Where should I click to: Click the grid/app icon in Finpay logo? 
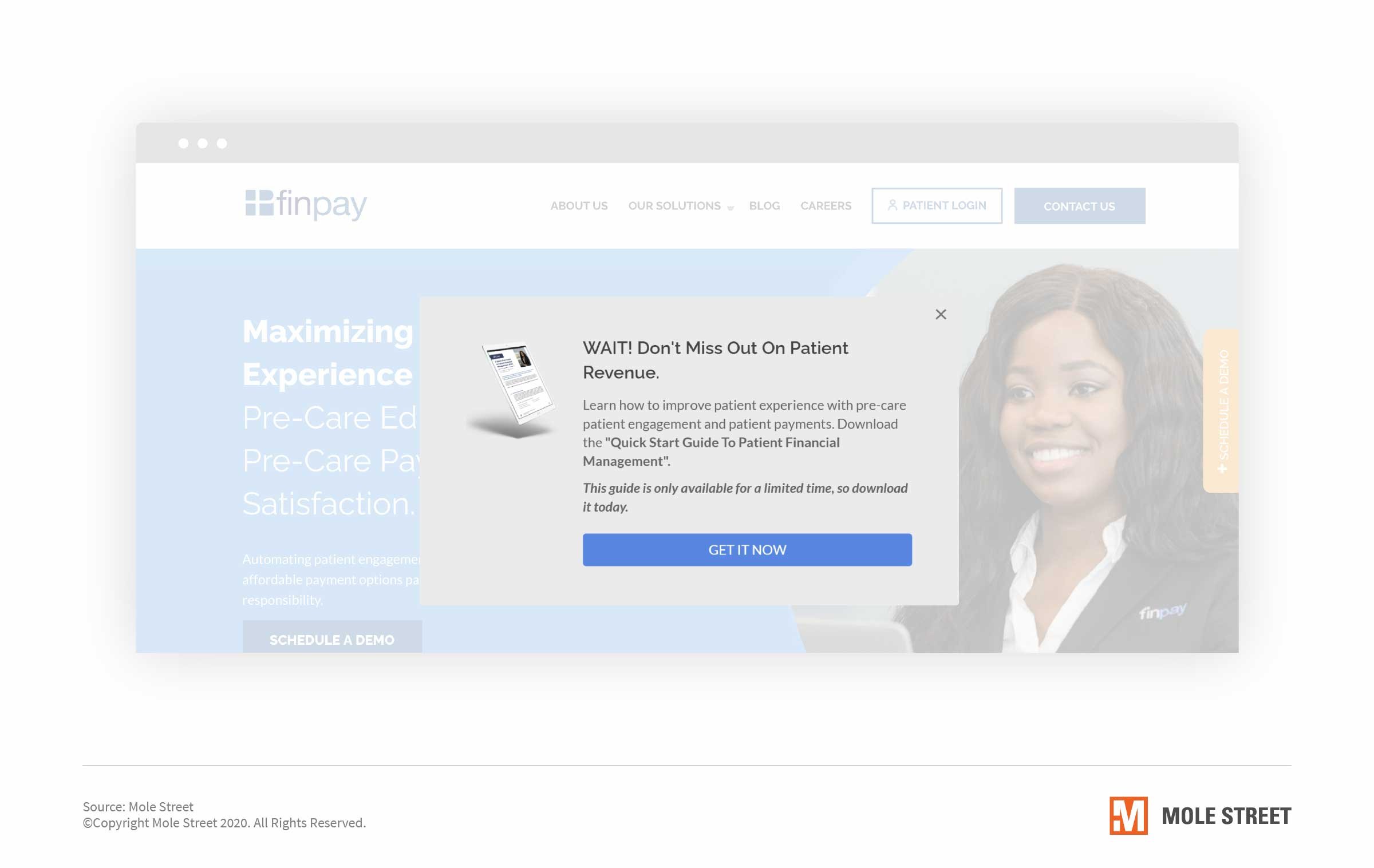257,205
